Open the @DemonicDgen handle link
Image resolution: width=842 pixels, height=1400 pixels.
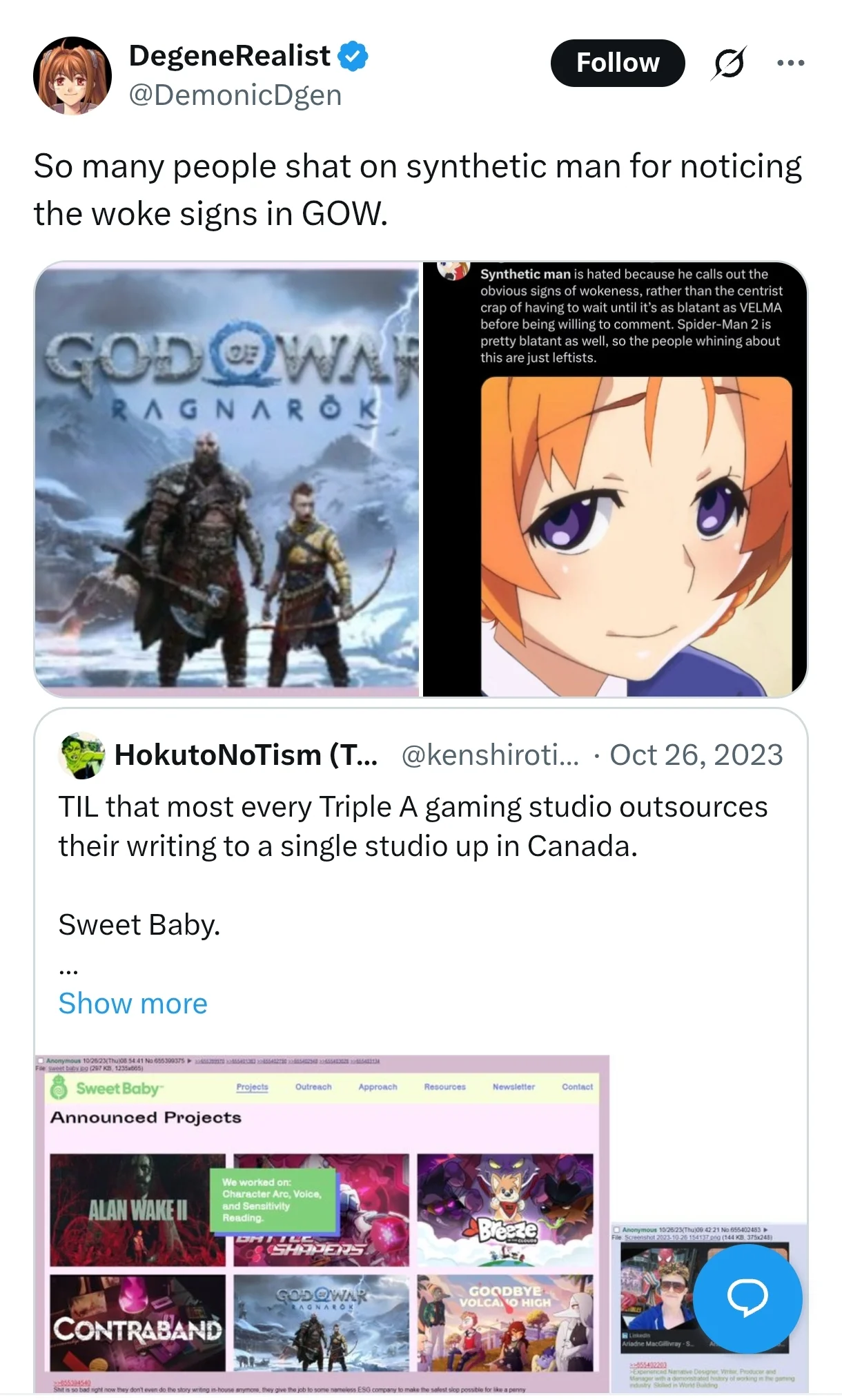235,95
